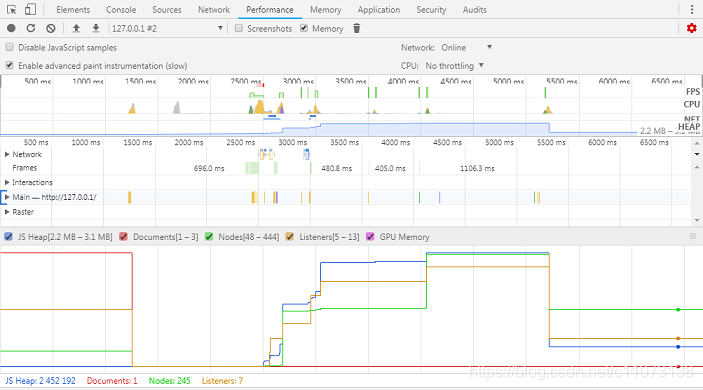Image resolution: width=703 pixels, height=390 pixels.
Task: Click the load profile upload arrow
Action: [x=76, y=28]
